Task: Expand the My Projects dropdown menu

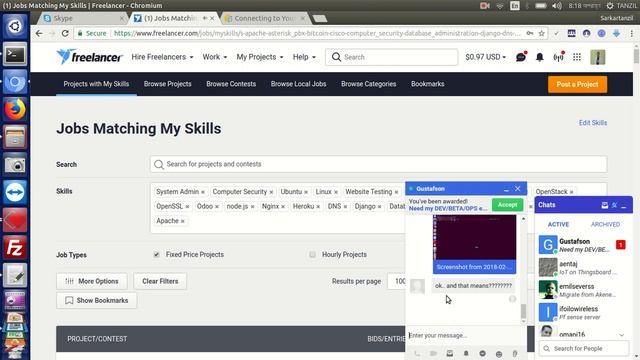Action: (x=260, y=57)
